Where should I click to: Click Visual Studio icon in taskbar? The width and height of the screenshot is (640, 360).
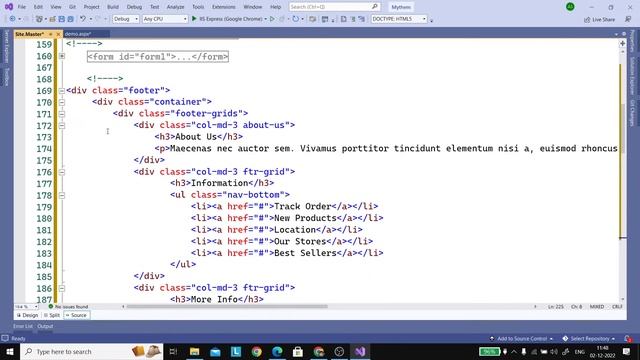pyautogui.click(x=360, y=351)
